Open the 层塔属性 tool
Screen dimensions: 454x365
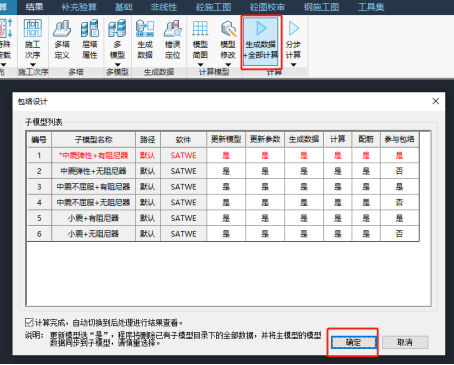90,39
